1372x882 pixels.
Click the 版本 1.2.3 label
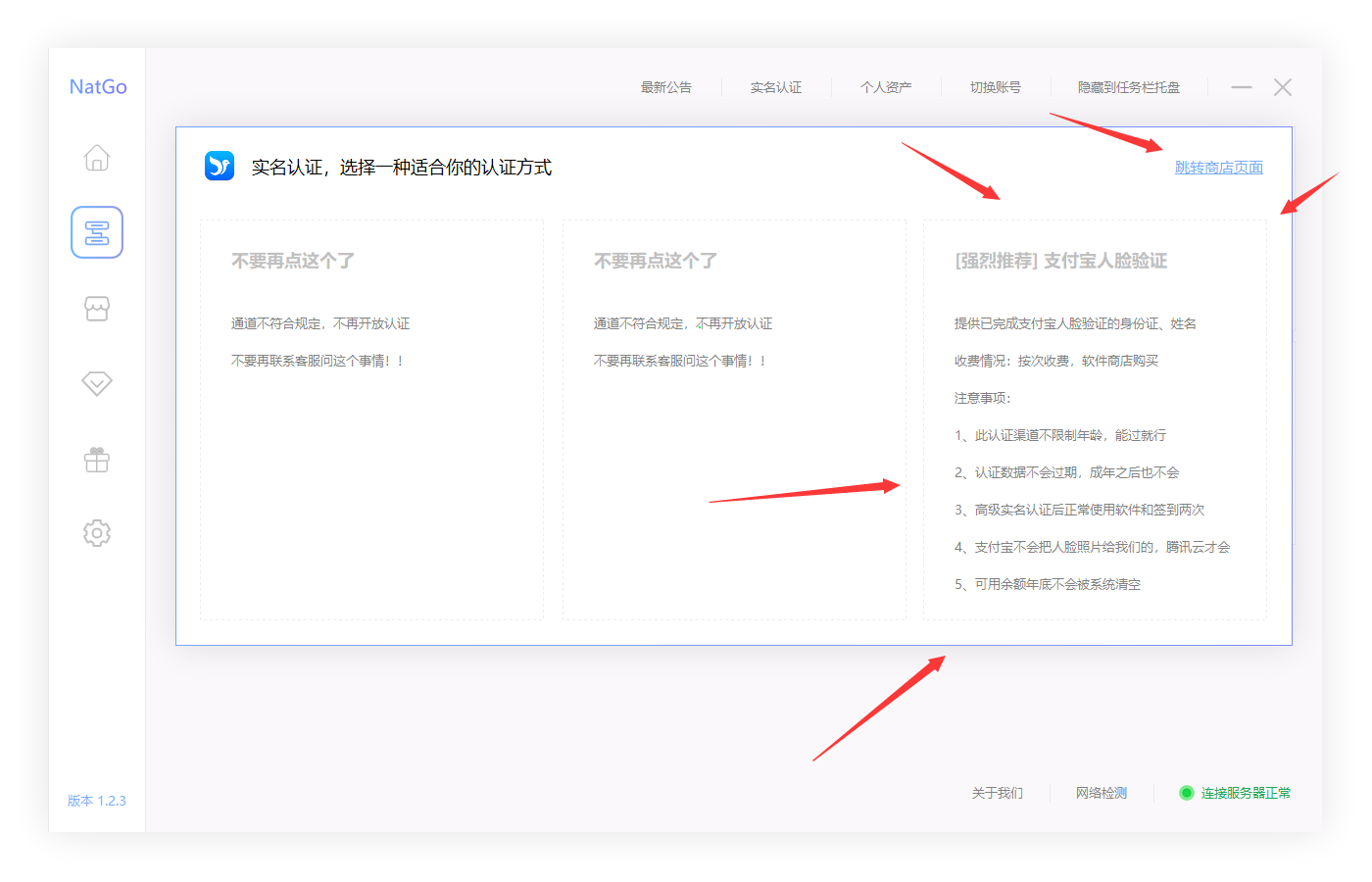96,800
